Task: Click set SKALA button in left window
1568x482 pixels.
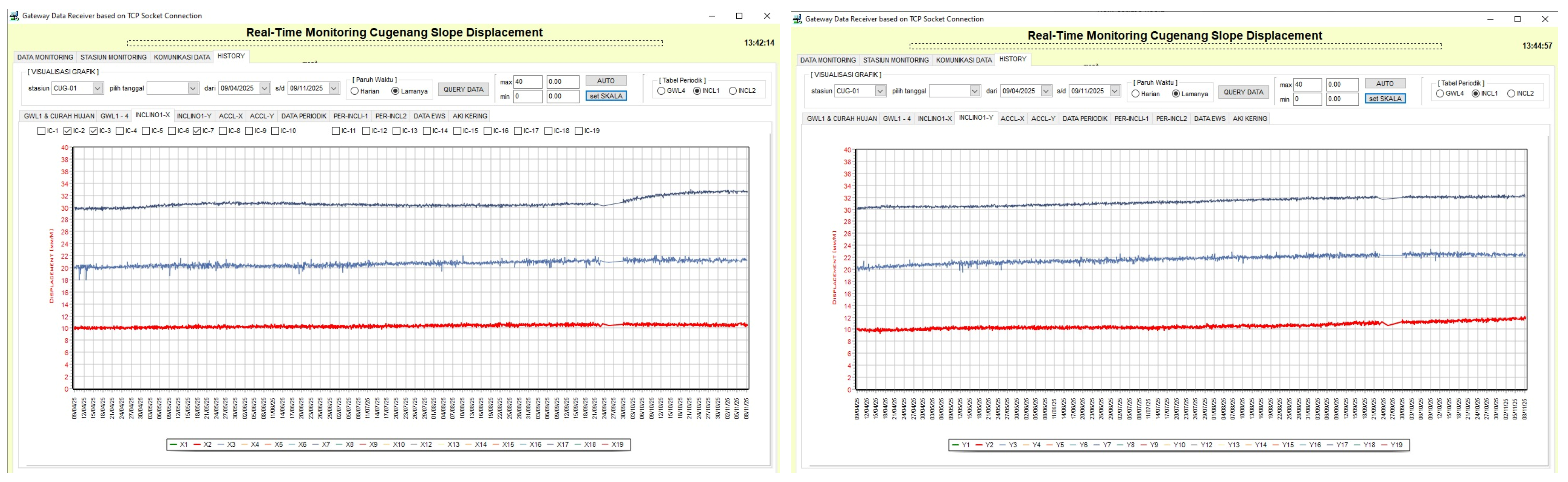Action: (x=606, y=96)
